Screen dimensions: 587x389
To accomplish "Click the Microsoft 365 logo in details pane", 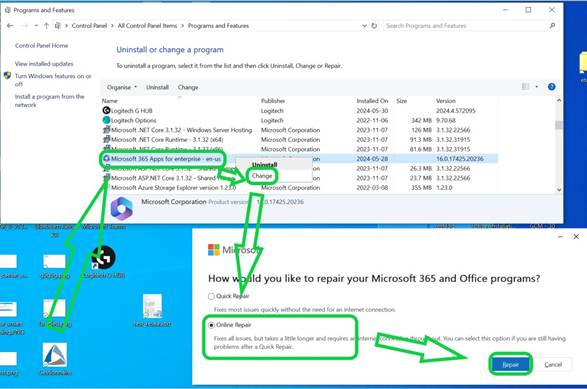I will pyautogui.click(x=122, y=208).
